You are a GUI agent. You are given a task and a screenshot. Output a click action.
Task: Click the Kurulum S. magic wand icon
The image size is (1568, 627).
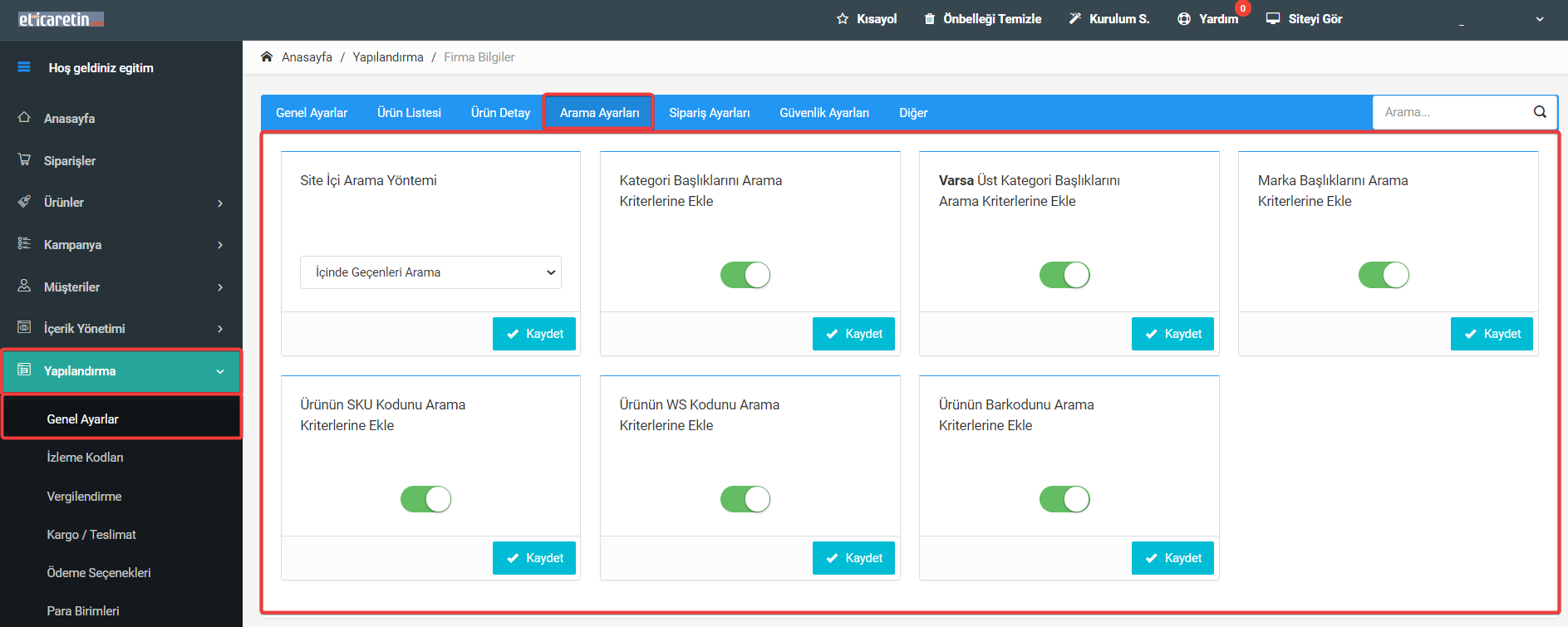(x=1075, y=18)
